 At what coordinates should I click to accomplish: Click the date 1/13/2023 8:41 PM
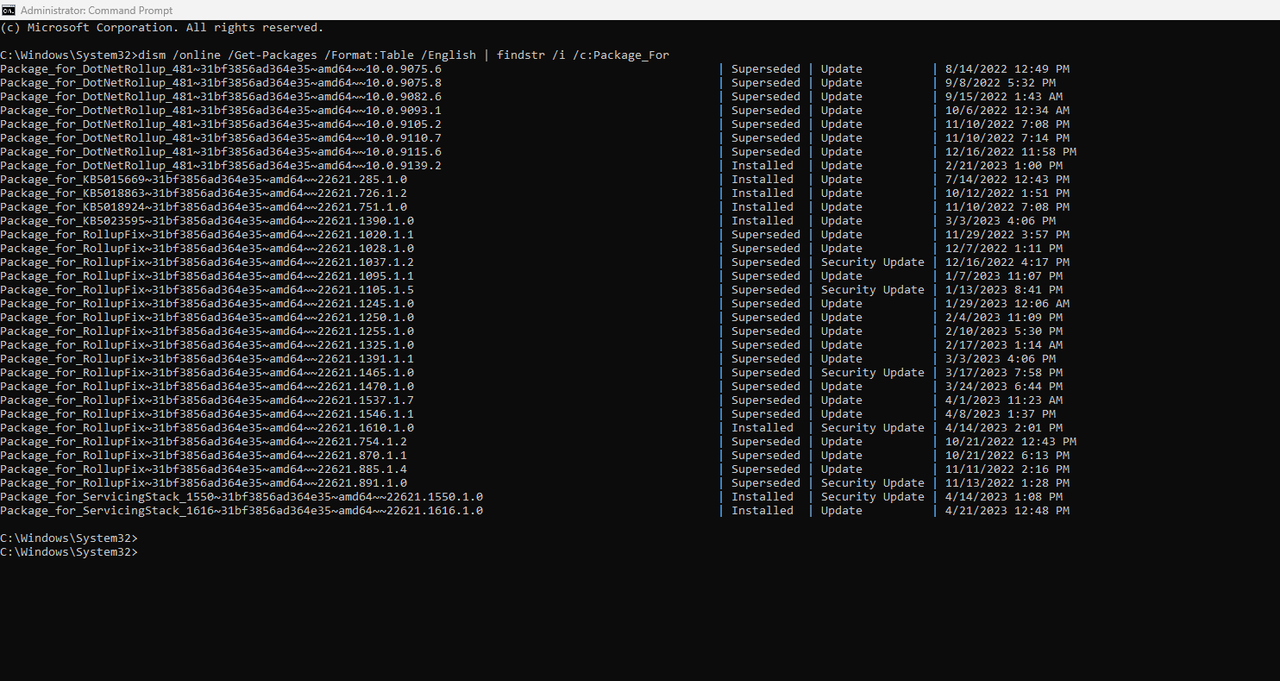click(1004, 290)
